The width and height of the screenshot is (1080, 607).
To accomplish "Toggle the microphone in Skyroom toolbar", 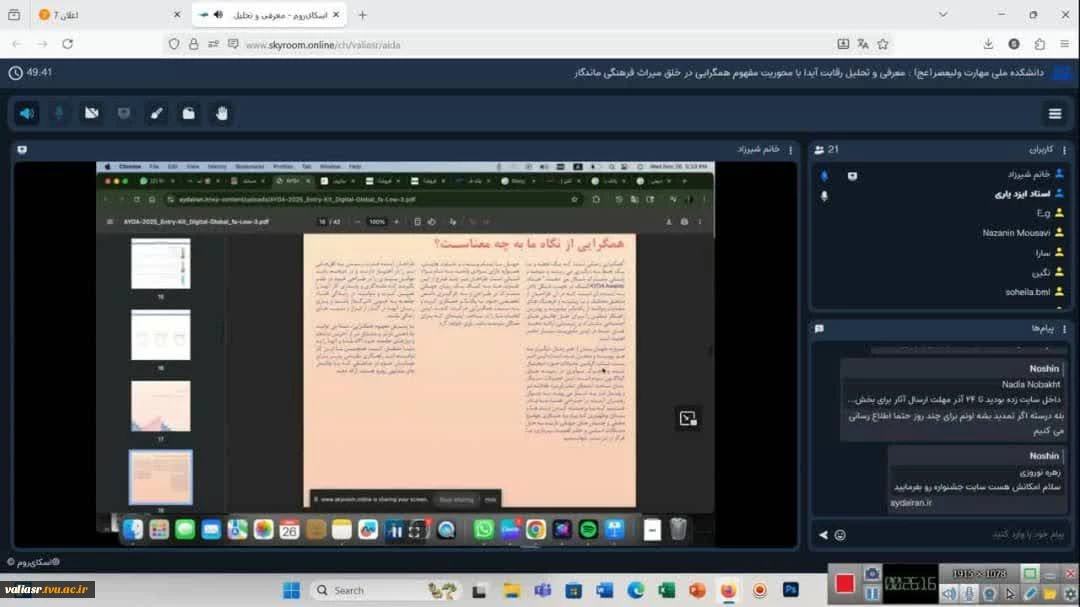I will coord(59,113).
